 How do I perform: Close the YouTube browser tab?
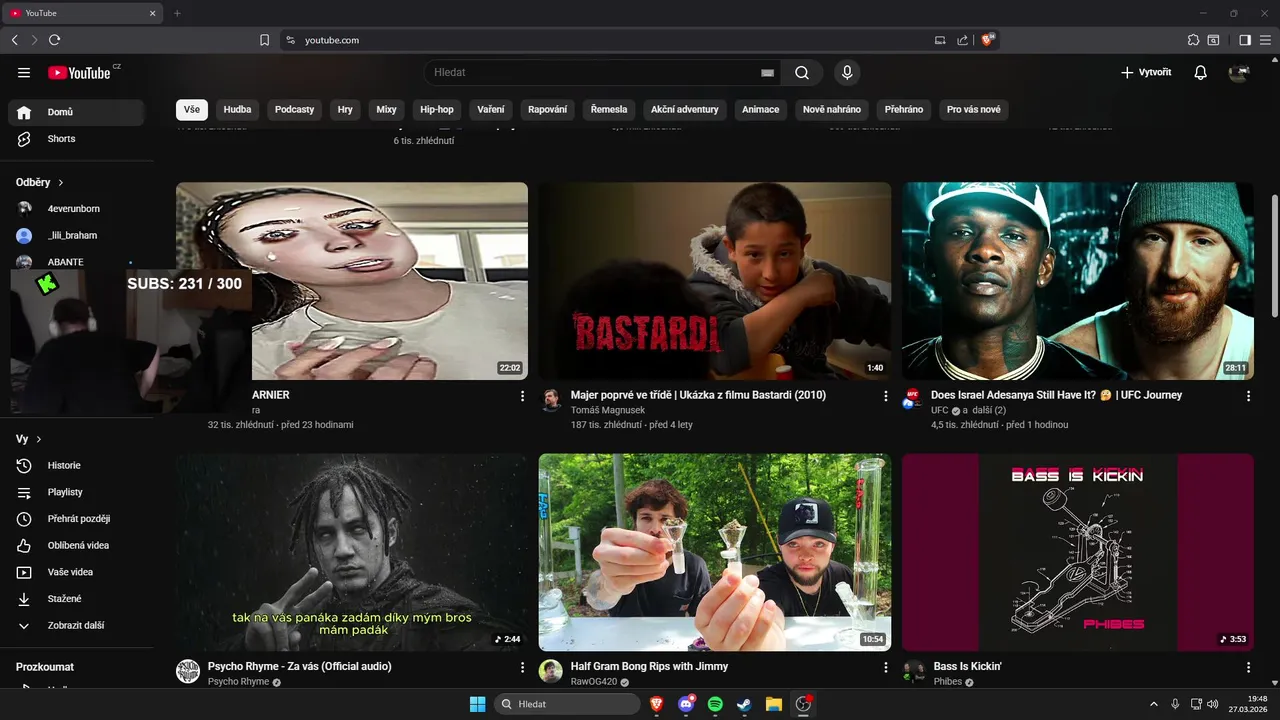153,13
